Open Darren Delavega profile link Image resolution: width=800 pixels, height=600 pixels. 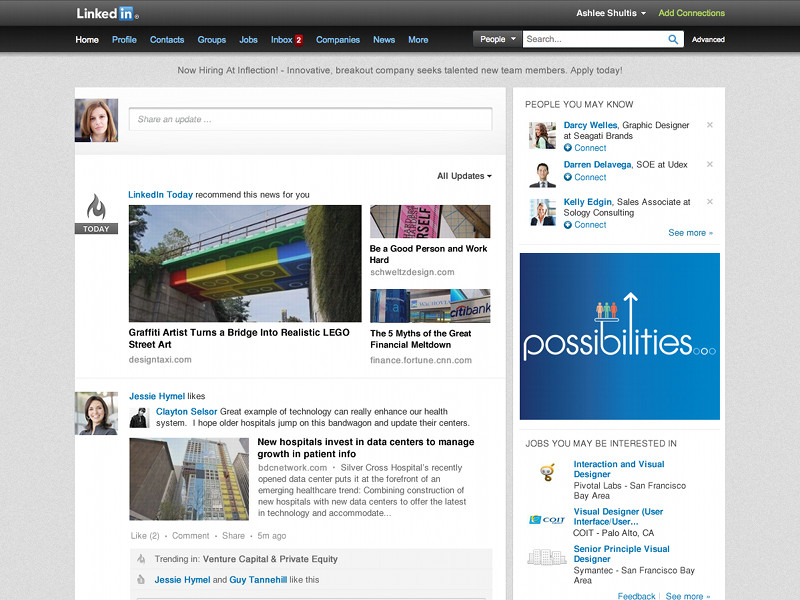(x=597, y=165)
